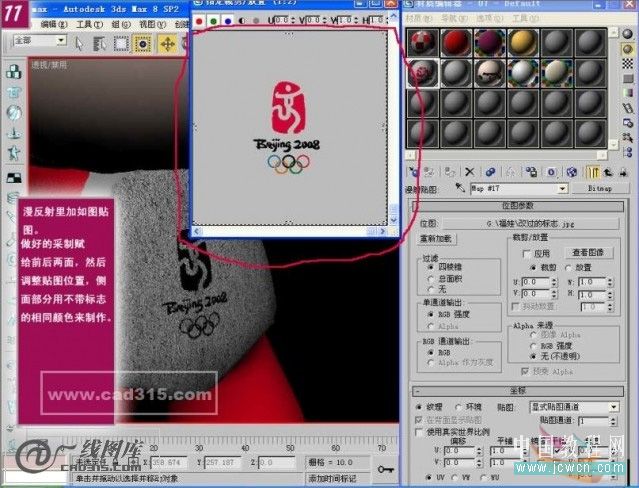Click the Bitmap map type button
Viewport: 639px width, 488px height.
599,188
